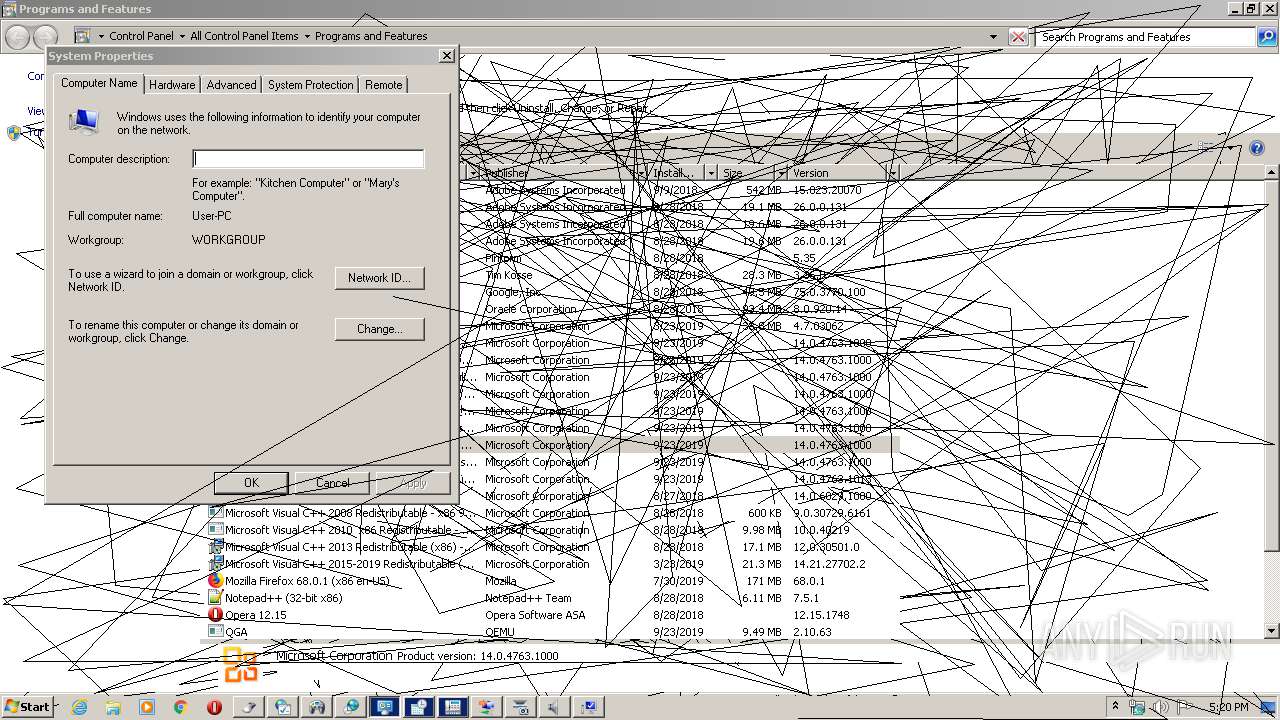Sort list by Publisher column header
The image size is (1280, 720).
point(562,173)
